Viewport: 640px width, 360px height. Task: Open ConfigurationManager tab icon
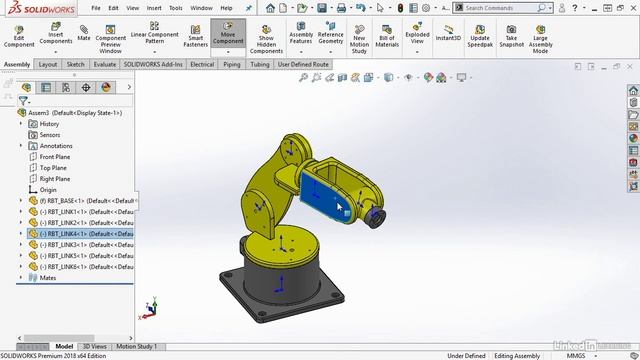[66, 87]
